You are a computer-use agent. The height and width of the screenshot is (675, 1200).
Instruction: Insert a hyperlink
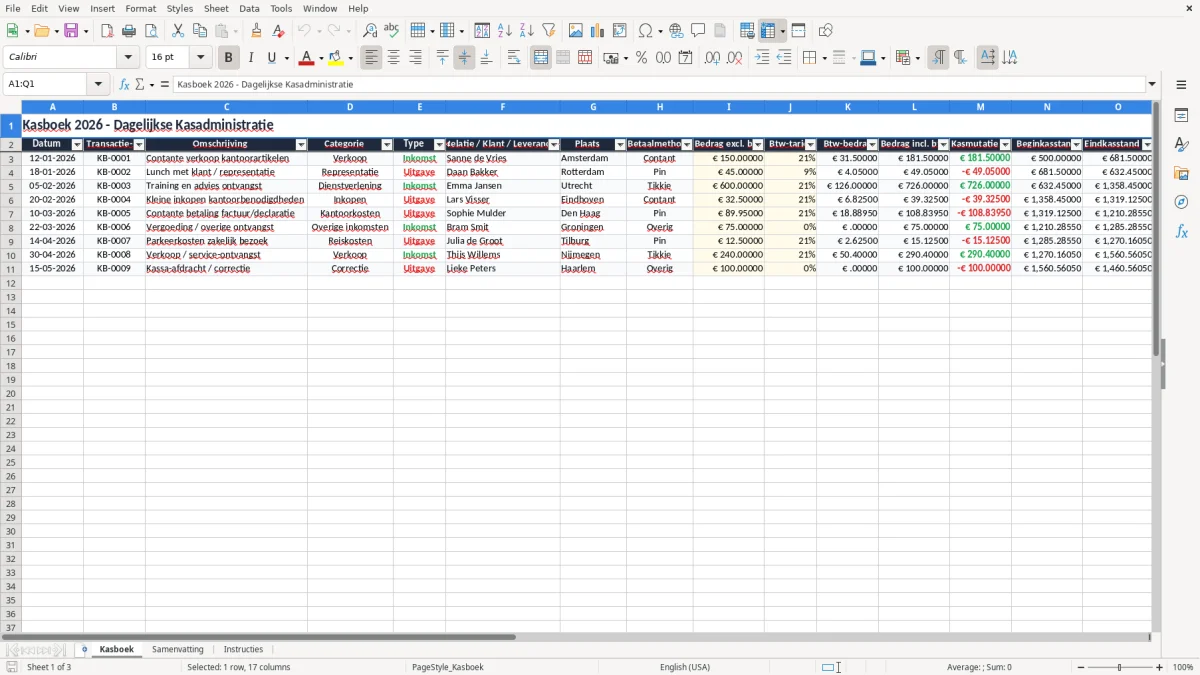[x=677, y=31]
